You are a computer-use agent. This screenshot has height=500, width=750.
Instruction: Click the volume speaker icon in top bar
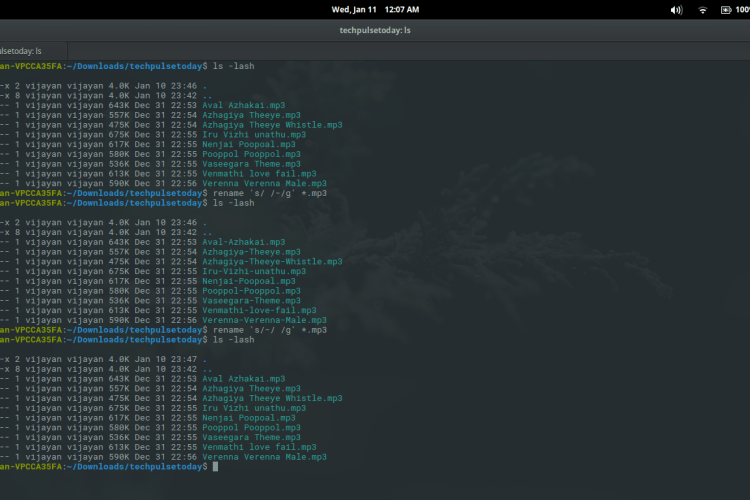click(678, 9)
